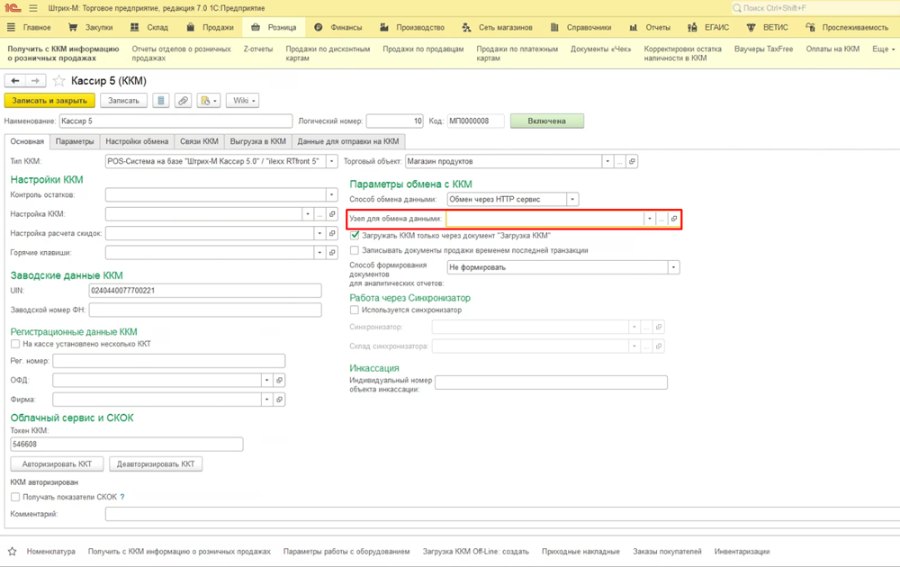Open Фирма linked item icon

coord(279,399)
